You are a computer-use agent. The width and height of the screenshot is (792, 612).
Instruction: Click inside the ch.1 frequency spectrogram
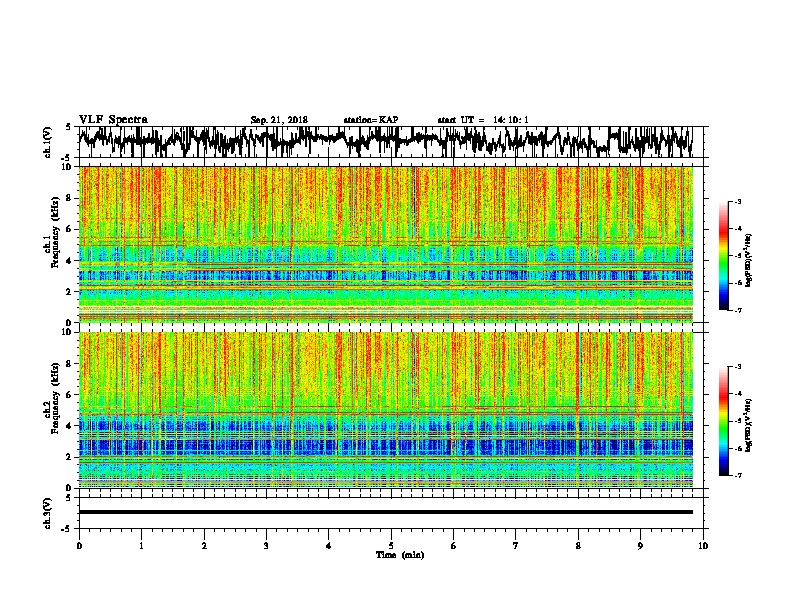(386, 244)
